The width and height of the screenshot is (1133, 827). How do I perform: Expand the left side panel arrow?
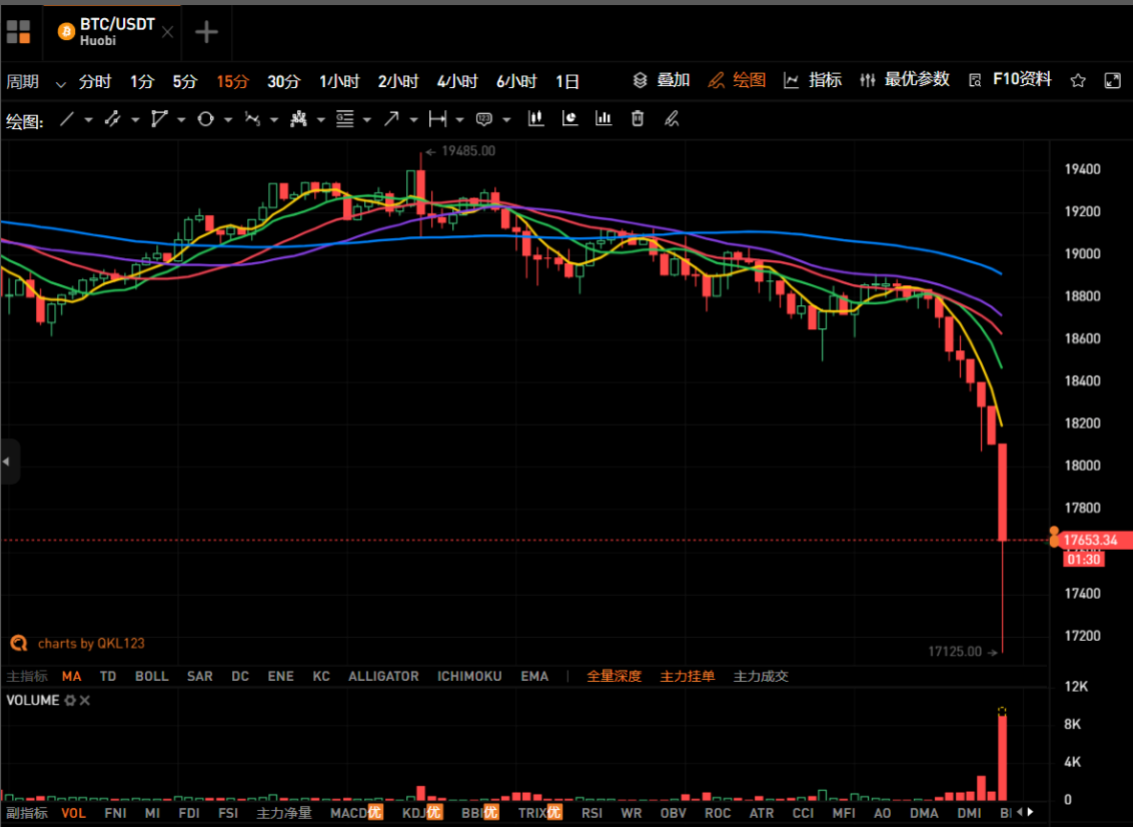point(8,462)
